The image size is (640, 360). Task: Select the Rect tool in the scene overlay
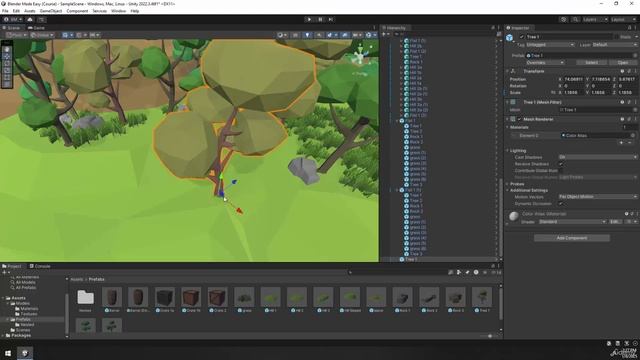(7, 77)
